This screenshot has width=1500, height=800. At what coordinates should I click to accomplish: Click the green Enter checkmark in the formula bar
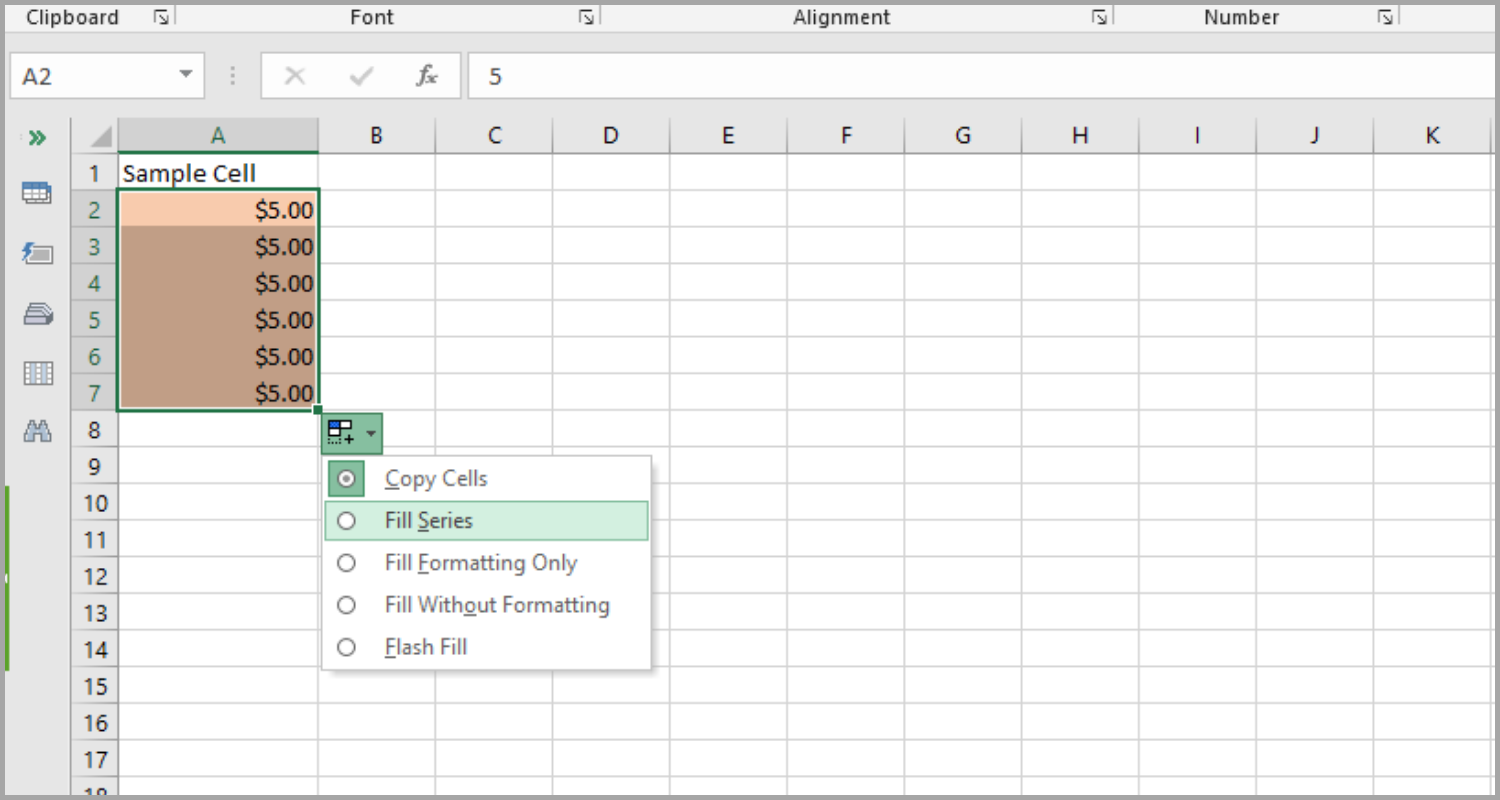click(360, 75)
